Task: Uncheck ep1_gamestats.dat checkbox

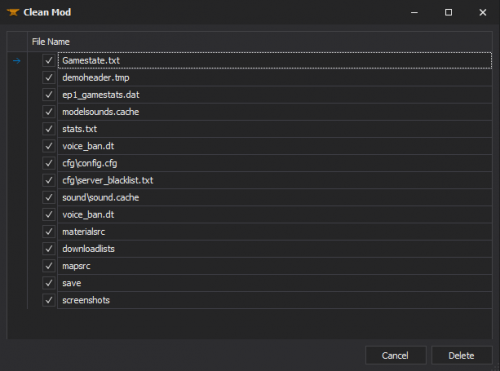Action: [49, 95]
